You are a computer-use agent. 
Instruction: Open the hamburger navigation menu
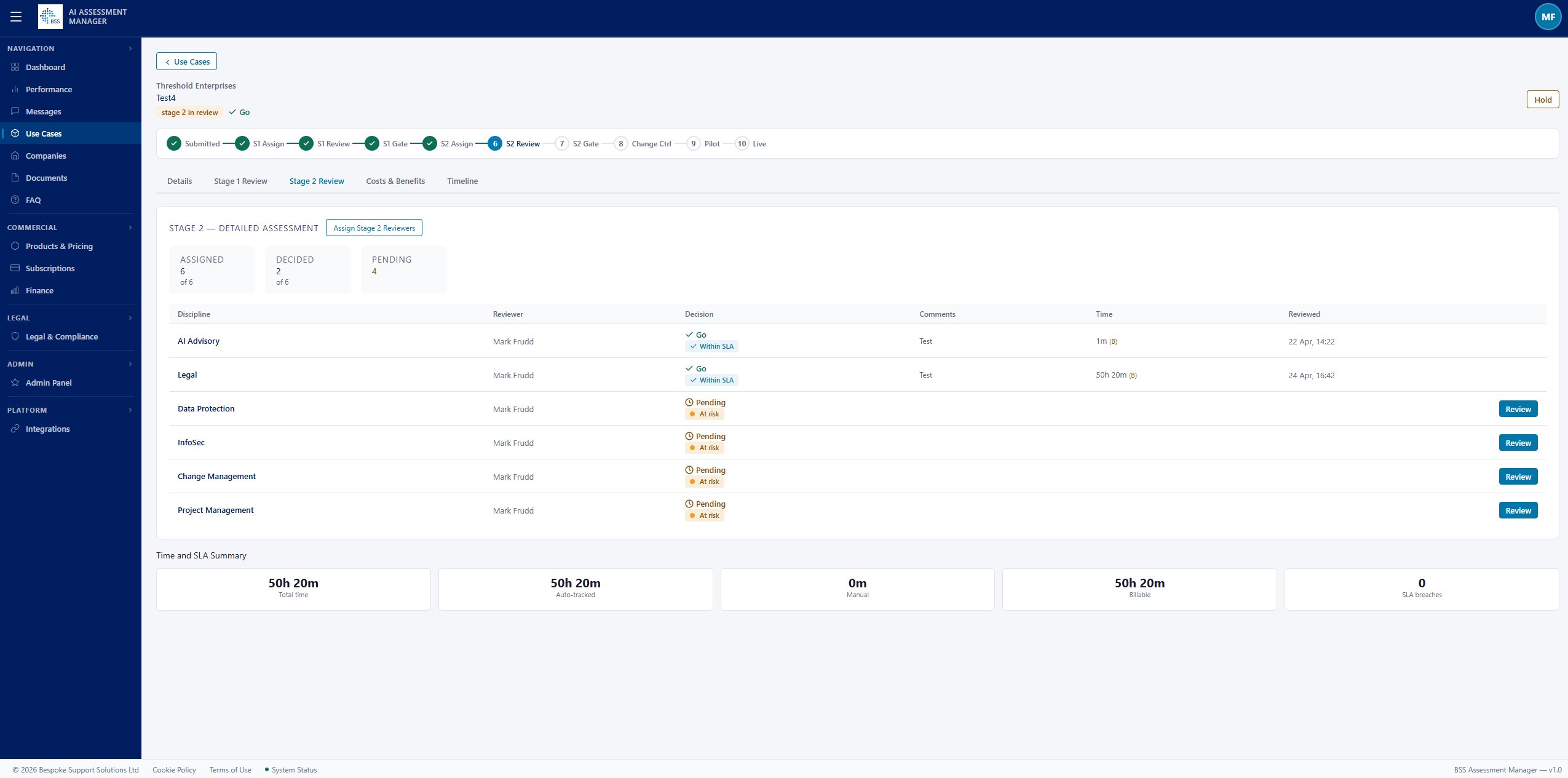click(17, 17)
